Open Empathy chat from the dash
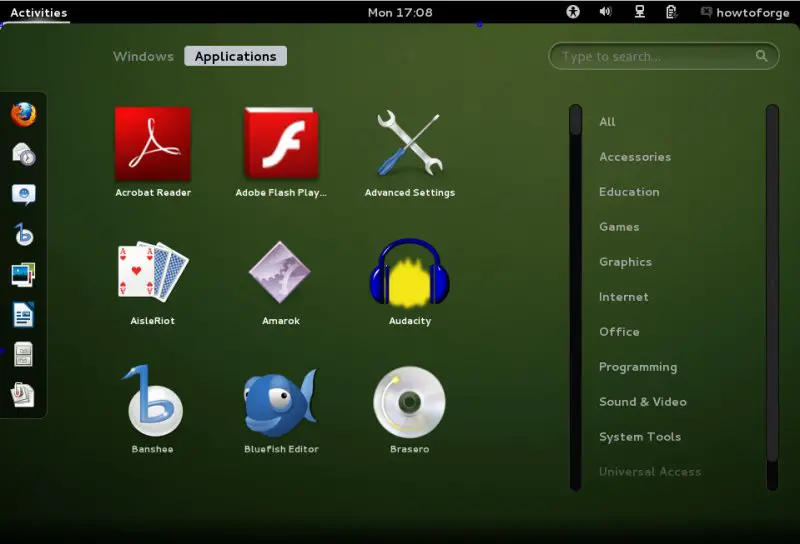Screen dimensions: 800x544 23,194
